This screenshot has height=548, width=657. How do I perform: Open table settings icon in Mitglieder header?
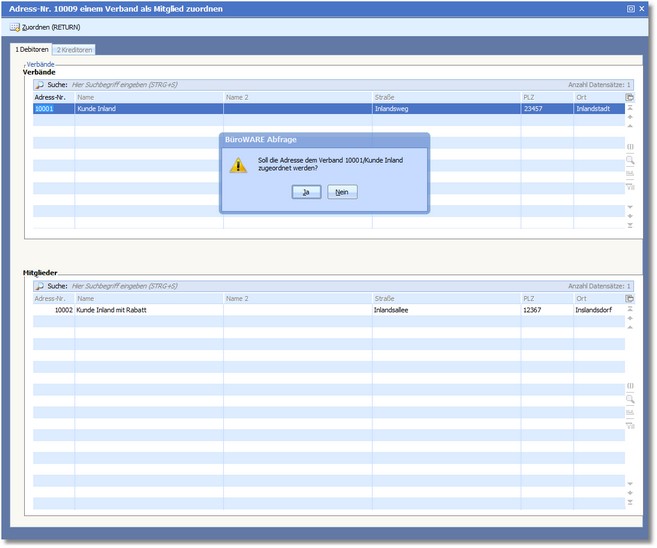(x=630, y=298)
